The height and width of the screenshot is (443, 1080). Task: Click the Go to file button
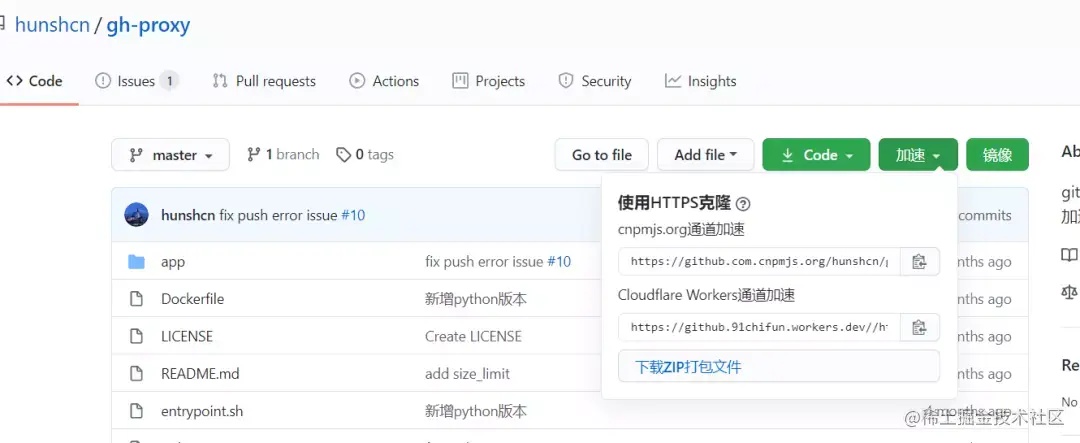602,155
